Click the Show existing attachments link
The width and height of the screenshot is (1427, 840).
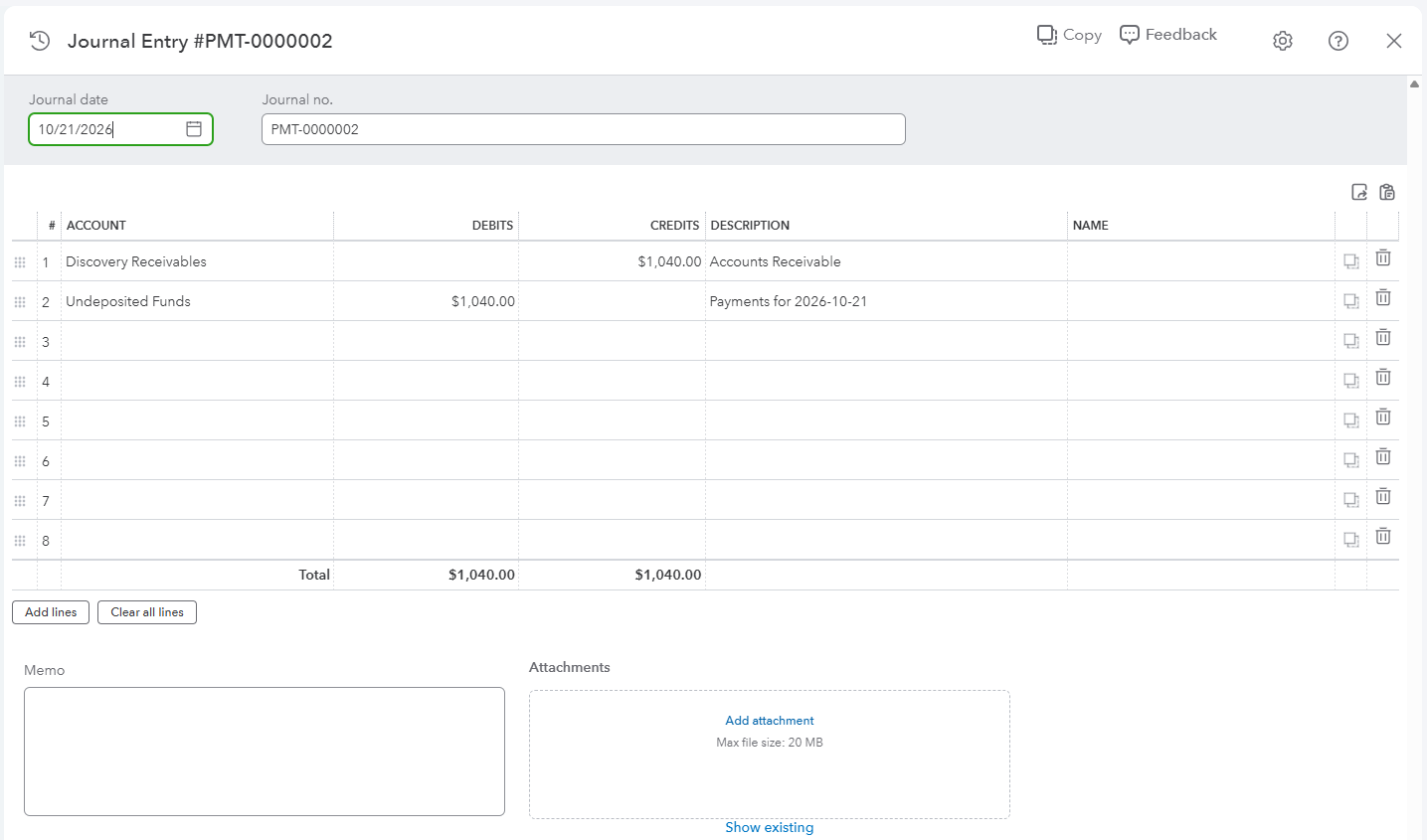770,827
